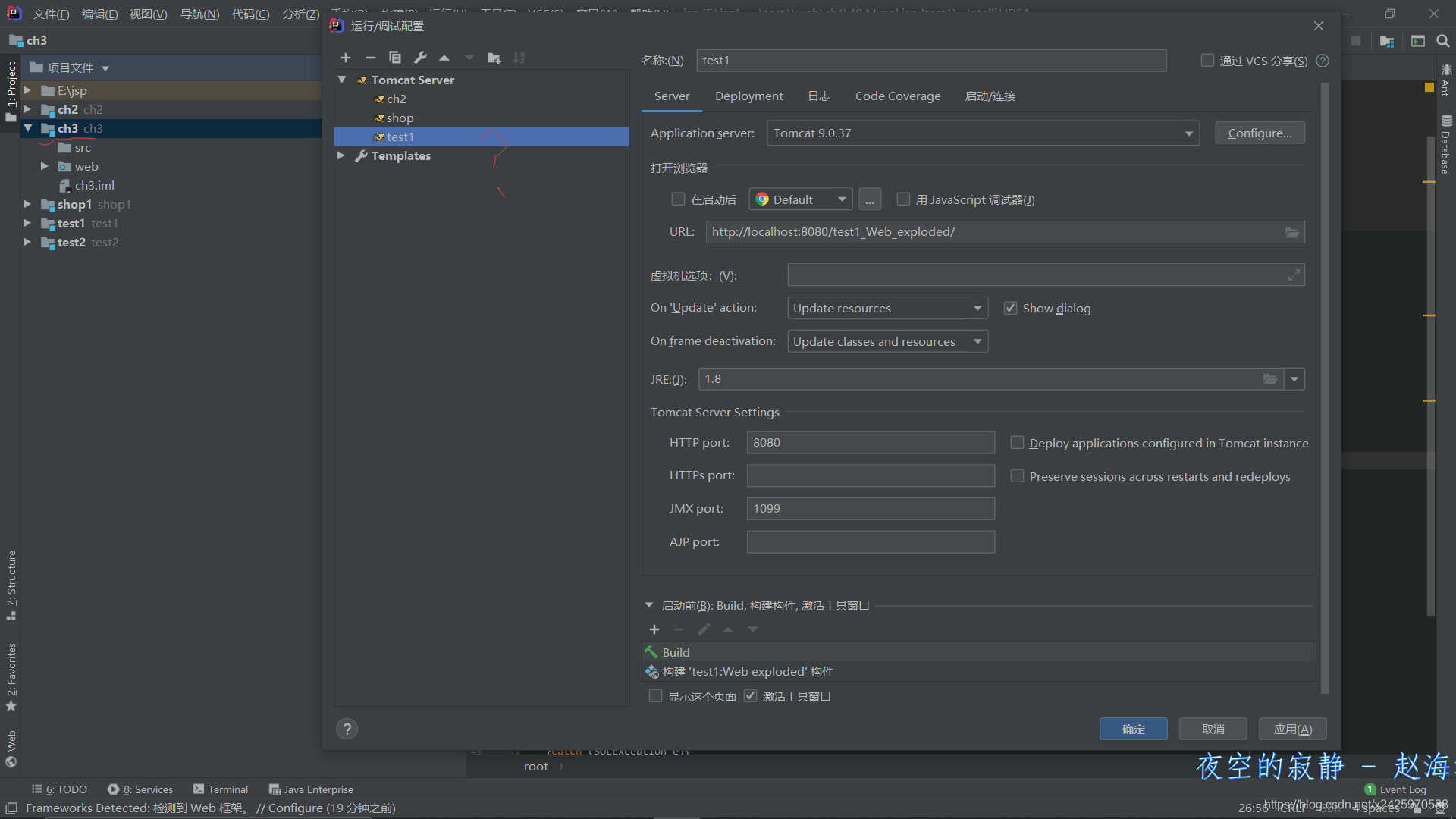Click the JMX port field
This screenshot has height=819, width=1456.
(871, 509)
